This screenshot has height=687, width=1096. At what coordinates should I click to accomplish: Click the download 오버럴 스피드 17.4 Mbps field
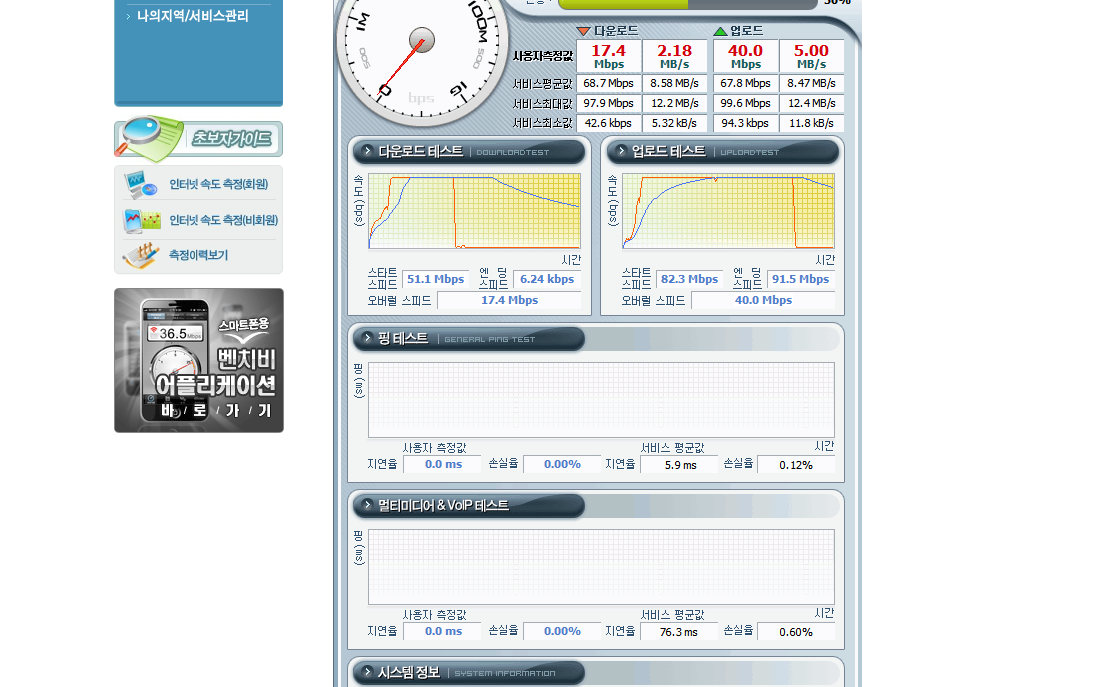[x=509, y=300]
